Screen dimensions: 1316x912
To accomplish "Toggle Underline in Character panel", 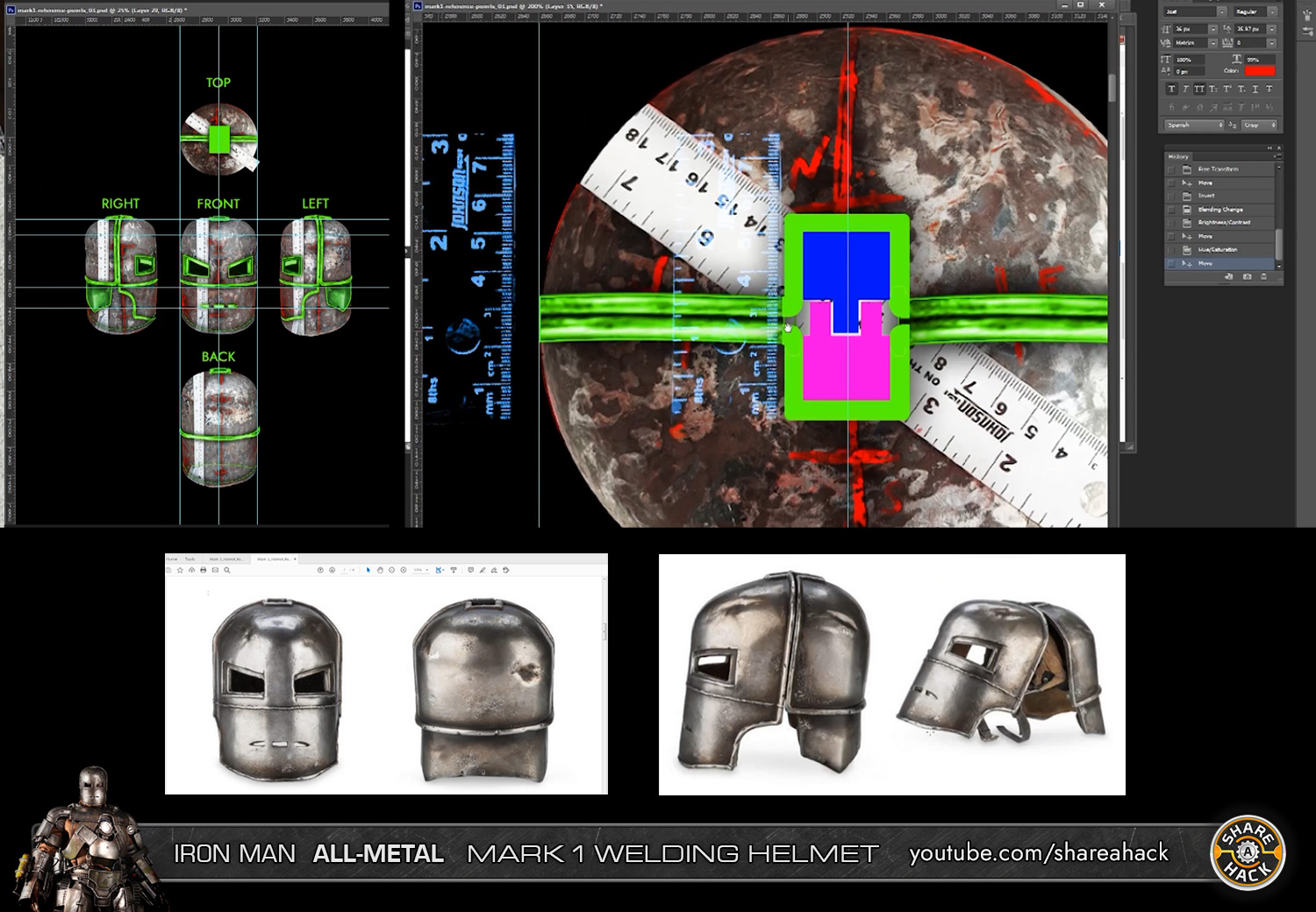I will coord(1255,89).
